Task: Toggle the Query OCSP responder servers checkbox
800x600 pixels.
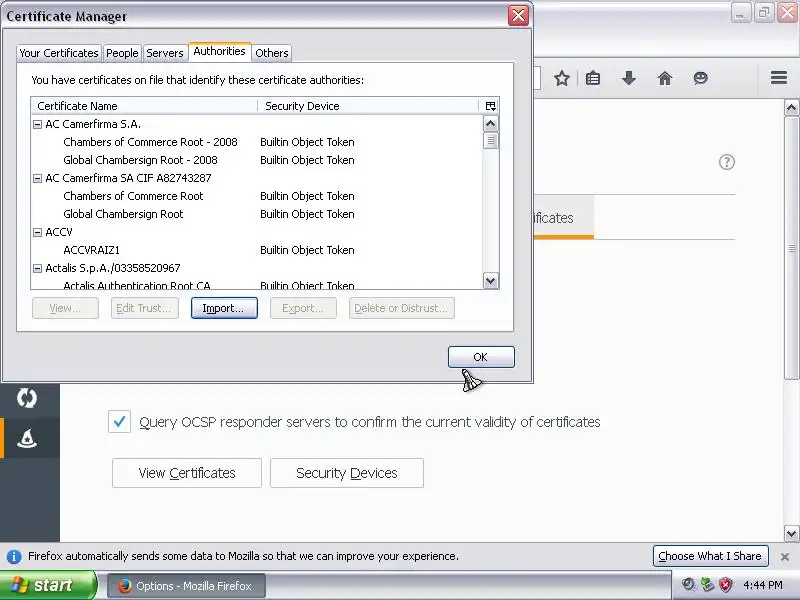Action: click(x=119, y=422)
